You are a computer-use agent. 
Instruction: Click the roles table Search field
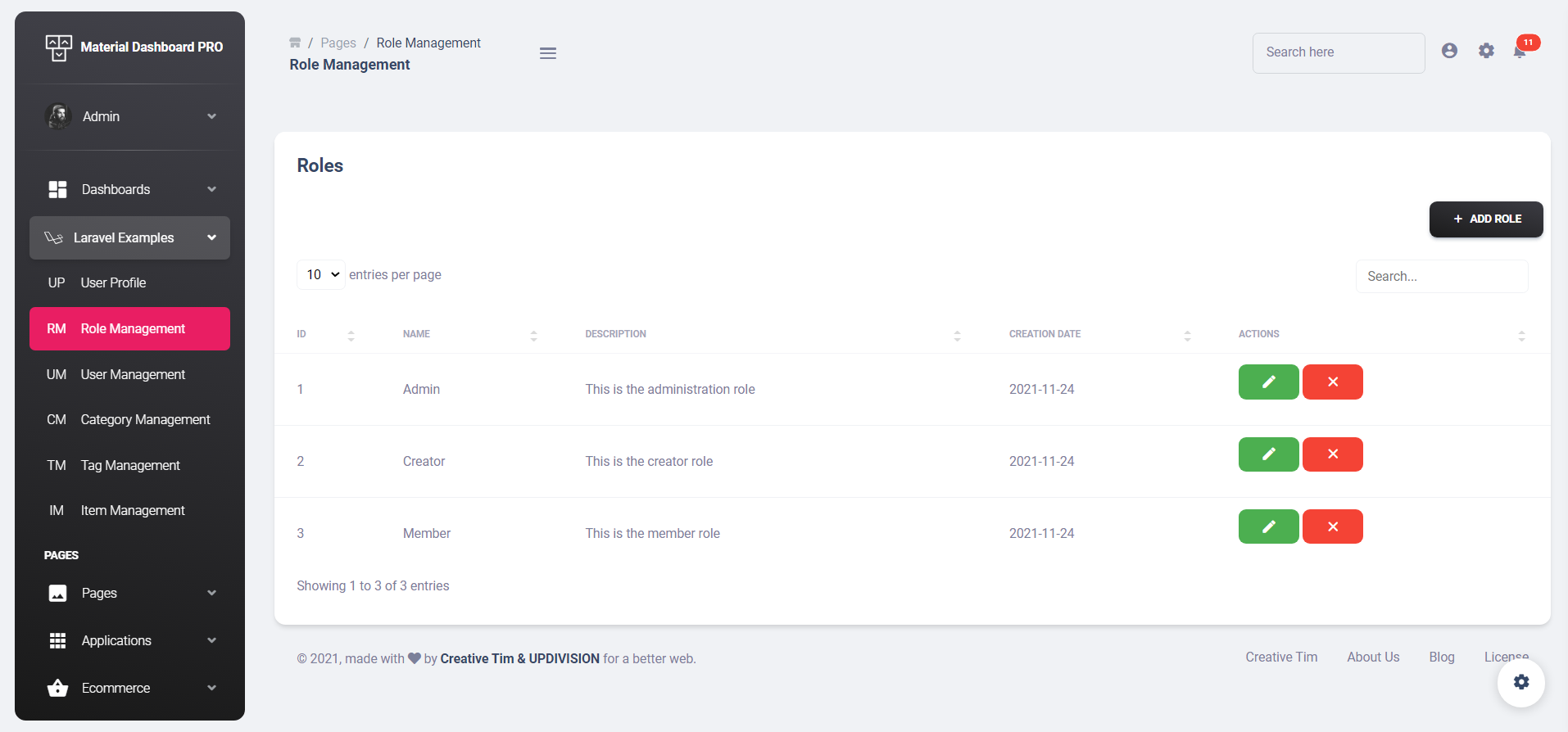(x=1441, y=277)
